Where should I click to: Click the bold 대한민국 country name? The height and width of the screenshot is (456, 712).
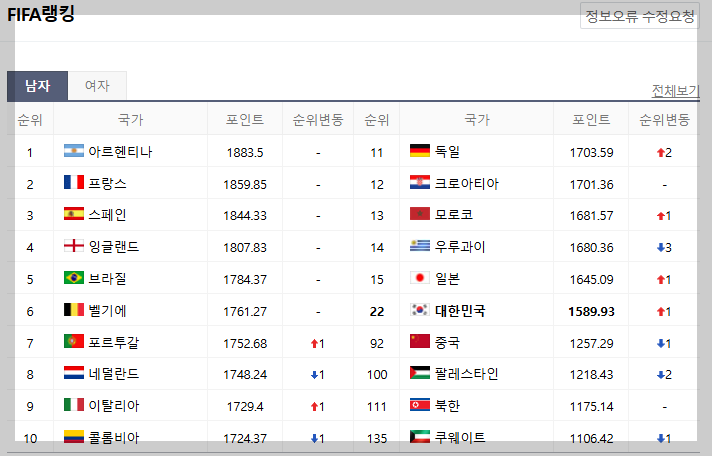coord(460,311)
